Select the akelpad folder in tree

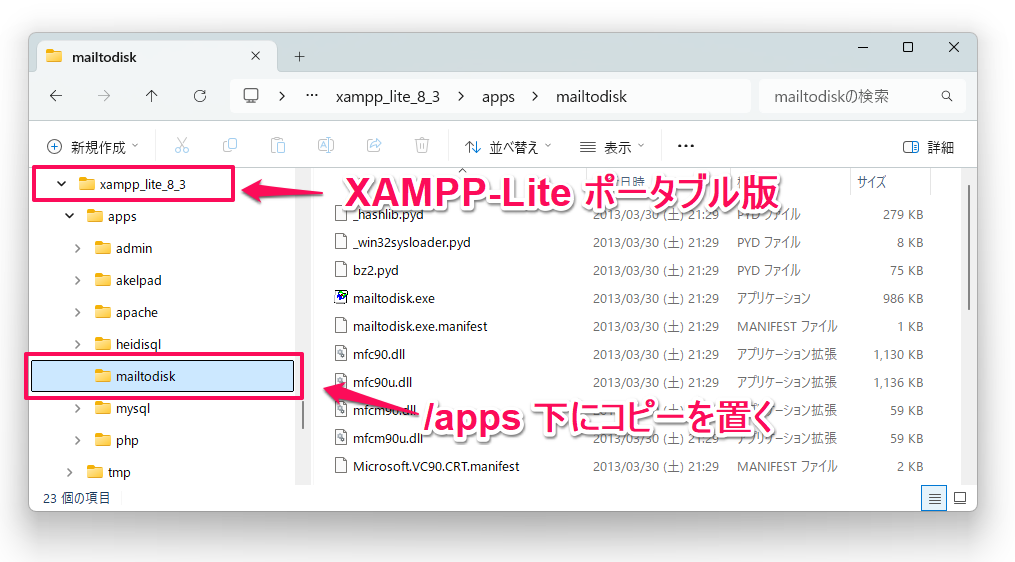(x=139, y=280)
